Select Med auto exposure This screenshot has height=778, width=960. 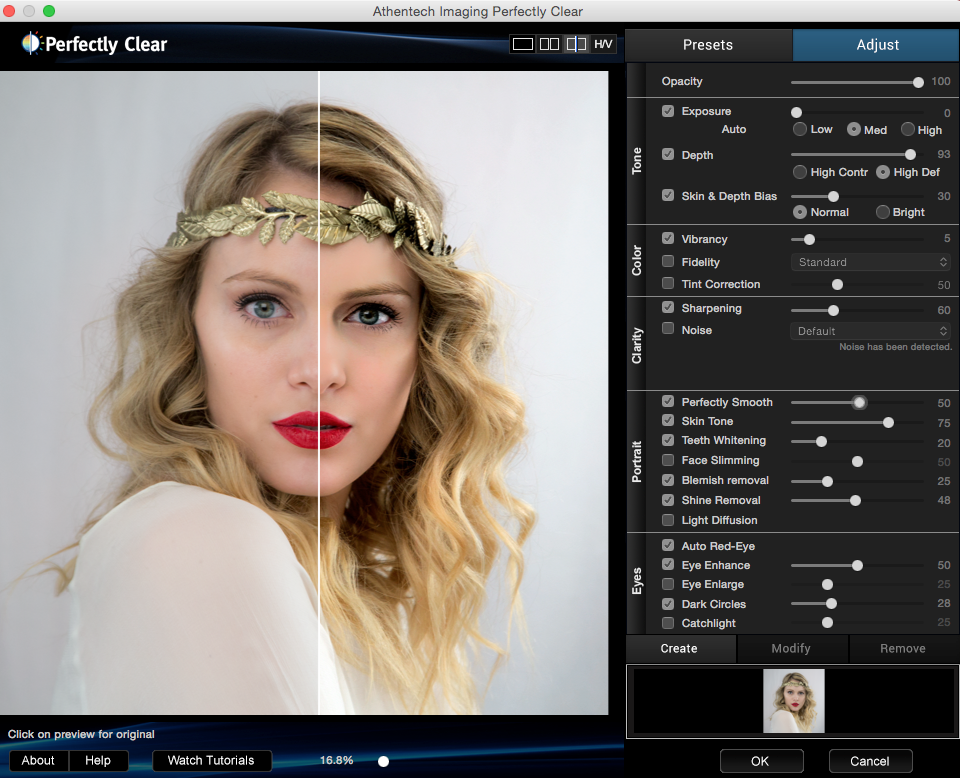click(853, 129)
